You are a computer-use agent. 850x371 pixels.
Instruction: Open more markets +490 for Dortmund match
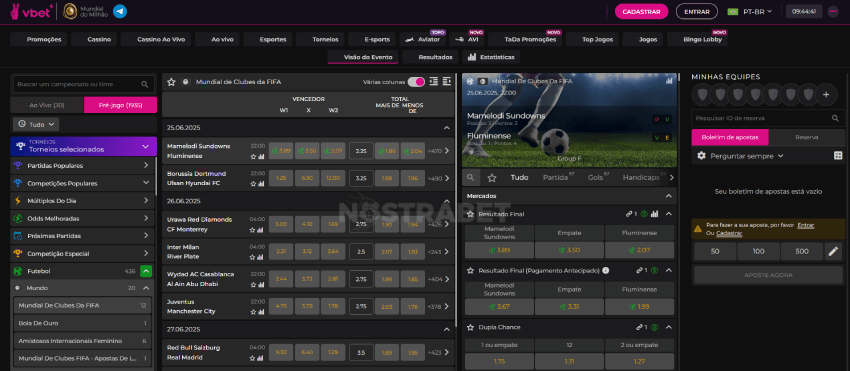(x=439, y=178)
